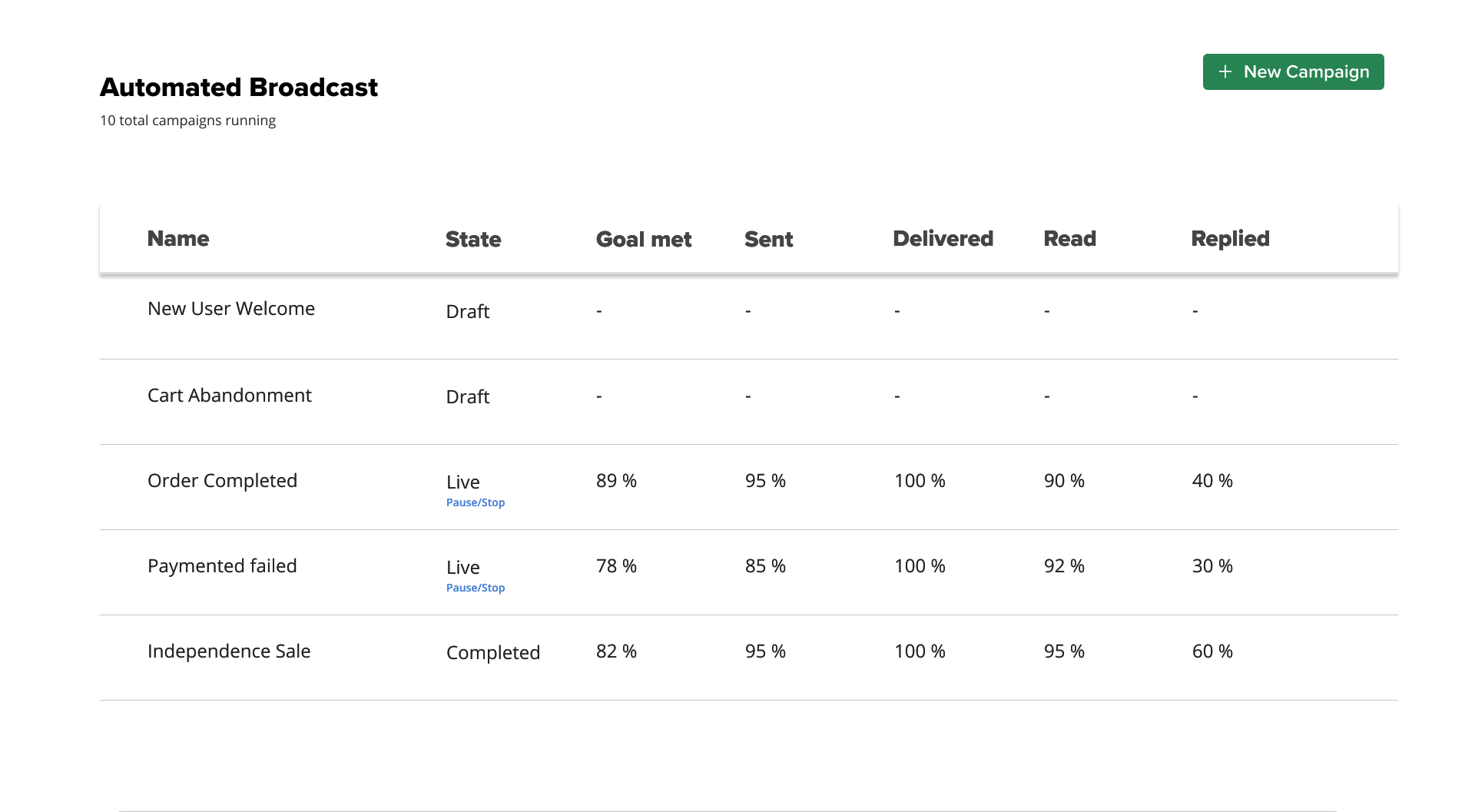Select the Paymented failed campaign name

click(x=222, y=566)
